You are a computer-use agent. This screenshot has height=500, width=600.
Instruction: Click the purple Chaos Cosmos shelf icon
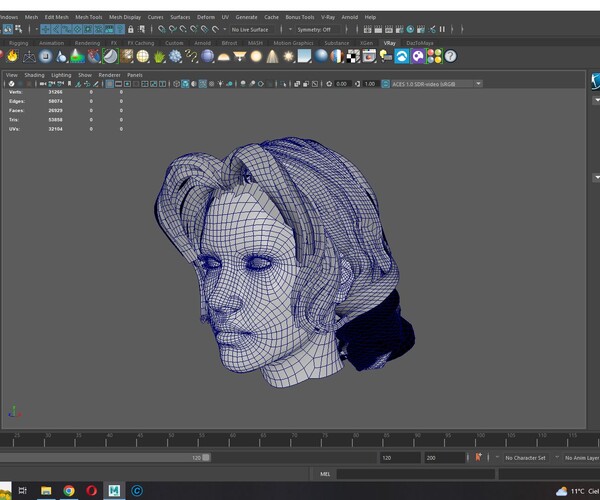point(418,56)
